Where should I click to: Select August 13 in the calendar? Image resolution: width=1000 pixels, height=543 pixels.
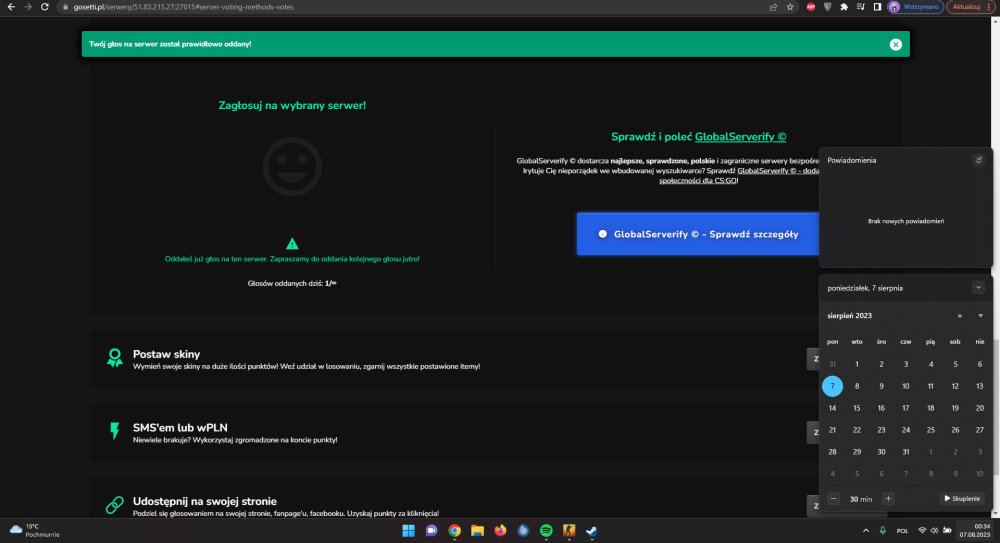pyautogui.click(x=980, y=386)
